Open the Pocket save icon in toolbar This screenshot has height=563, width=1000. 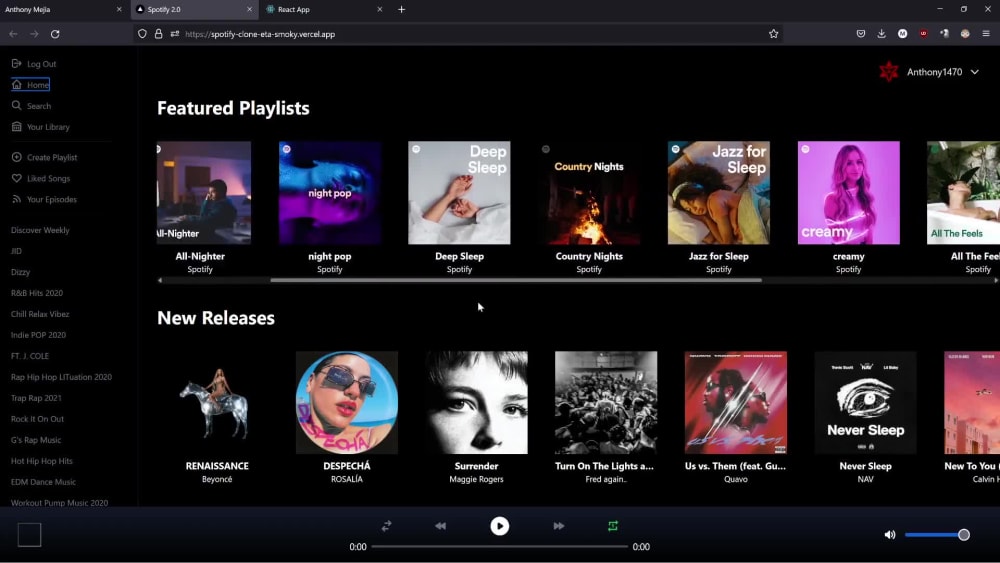(860, 34)
